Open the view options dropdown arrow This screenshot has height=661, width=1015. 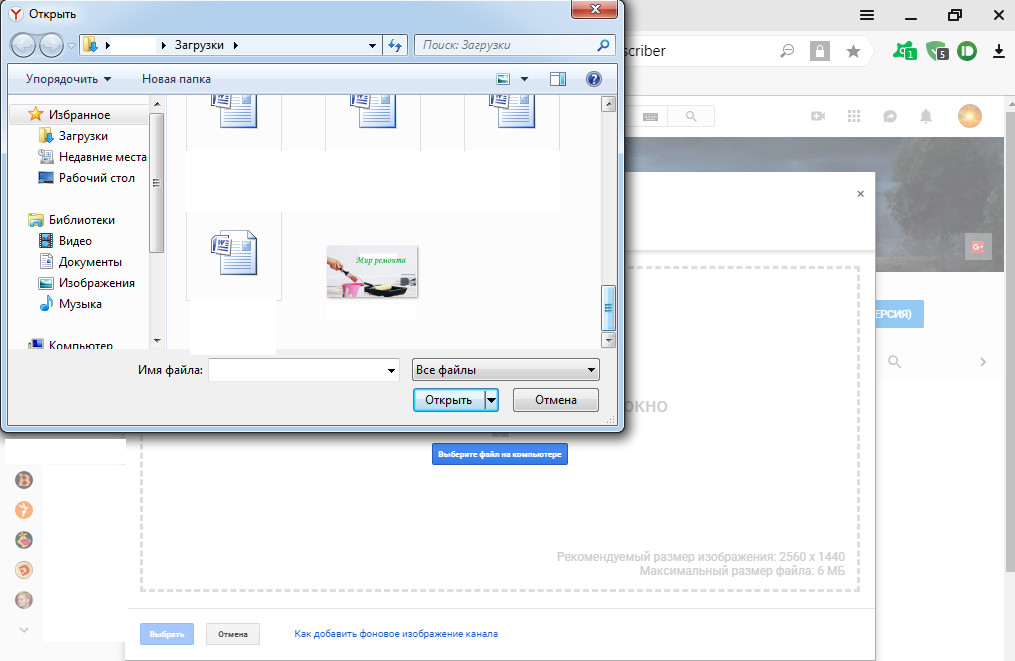(x=524, y=79)
